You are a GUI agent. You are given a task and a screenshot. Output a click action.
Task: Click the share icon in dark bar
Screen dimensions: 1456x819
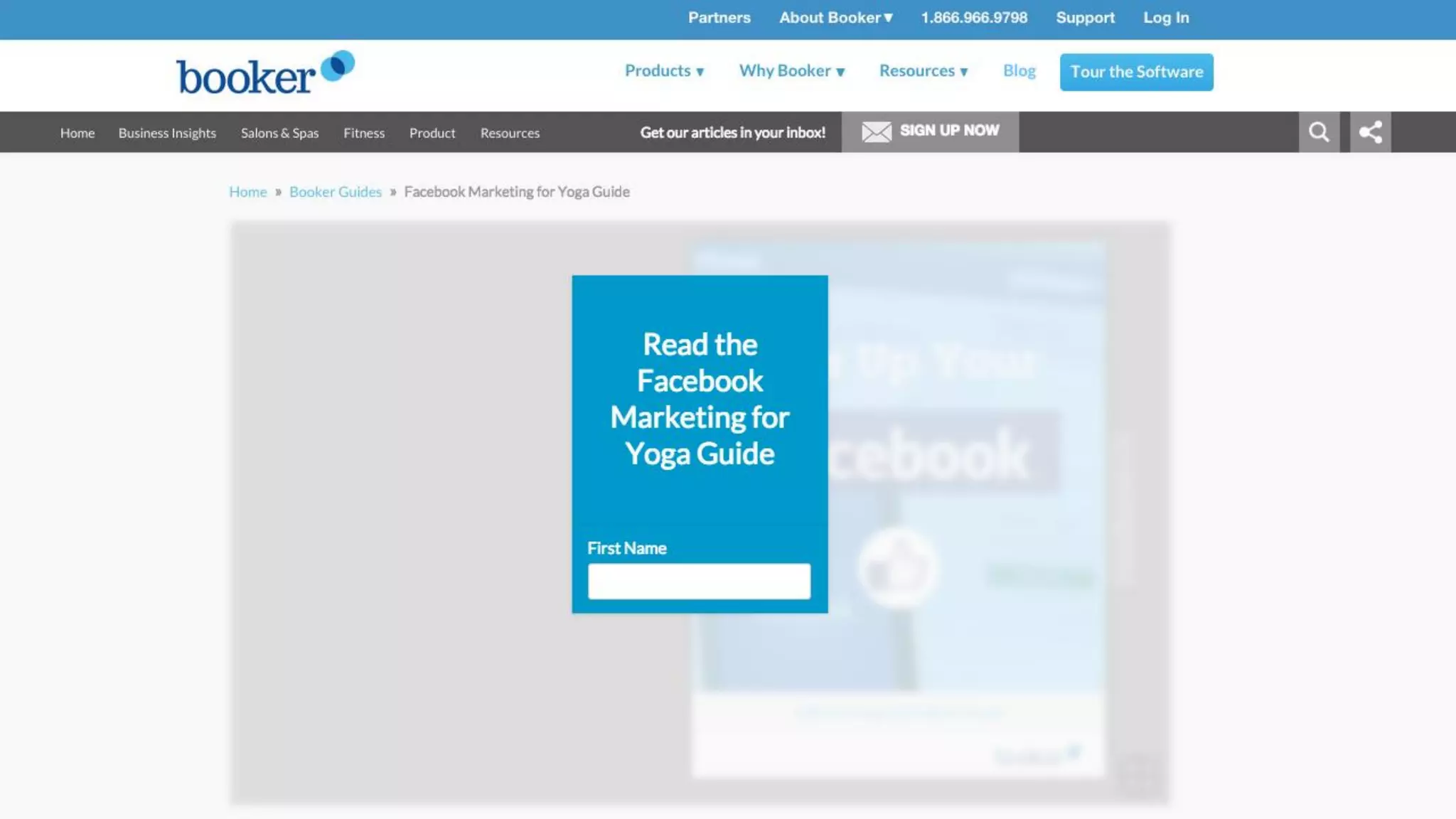(x=1370, y=132)
